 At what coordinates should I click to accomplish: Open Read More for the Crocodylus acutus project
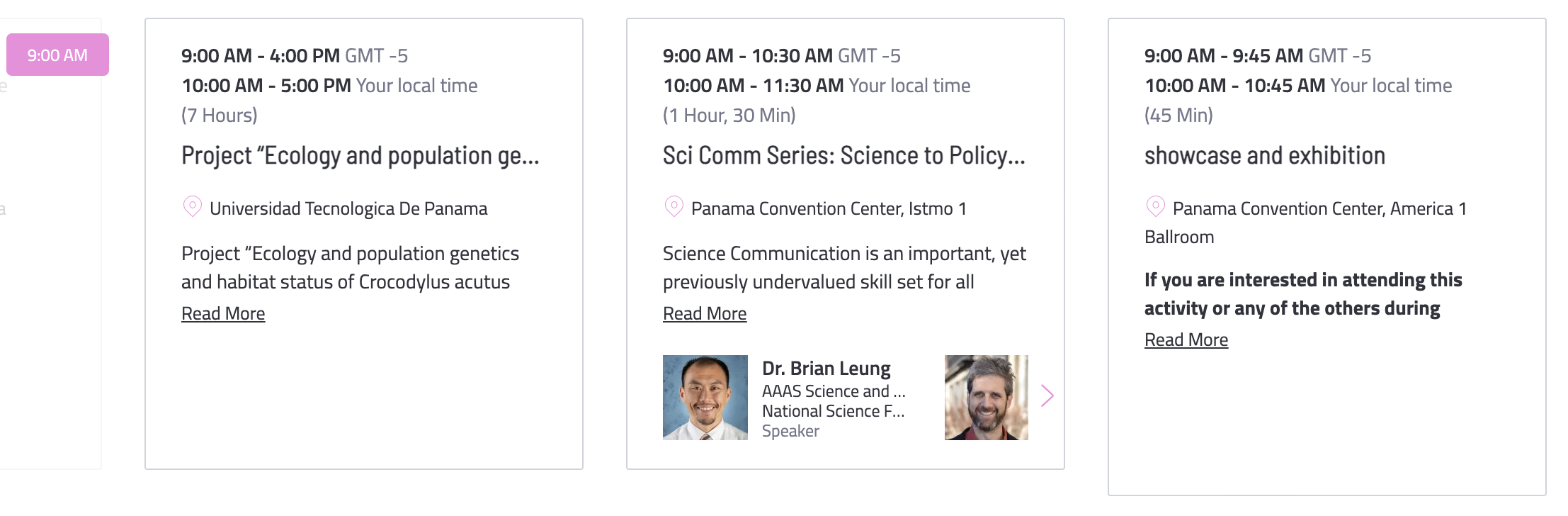click(223, 313)
